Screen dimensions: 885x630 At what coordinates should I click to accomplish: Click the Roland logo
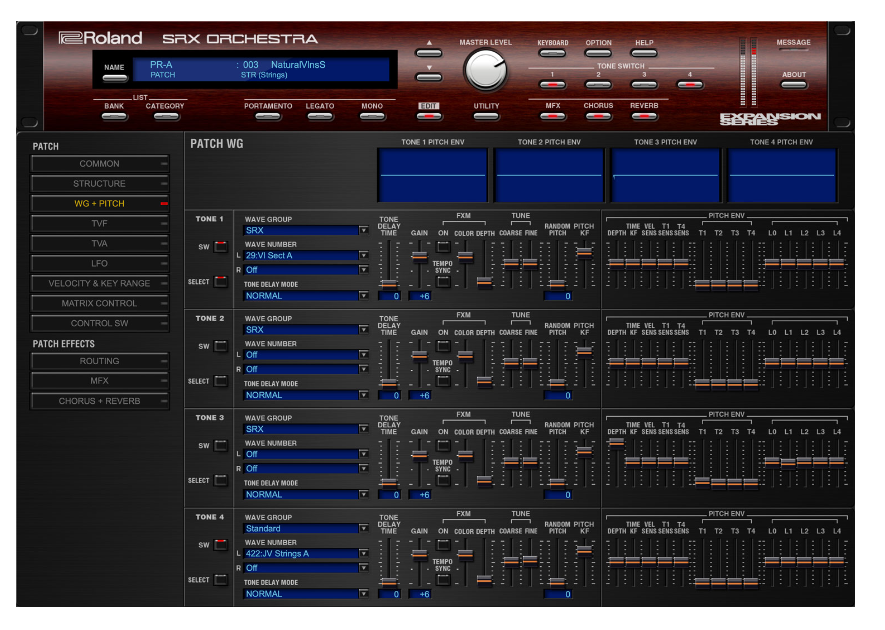pos(100,38)
